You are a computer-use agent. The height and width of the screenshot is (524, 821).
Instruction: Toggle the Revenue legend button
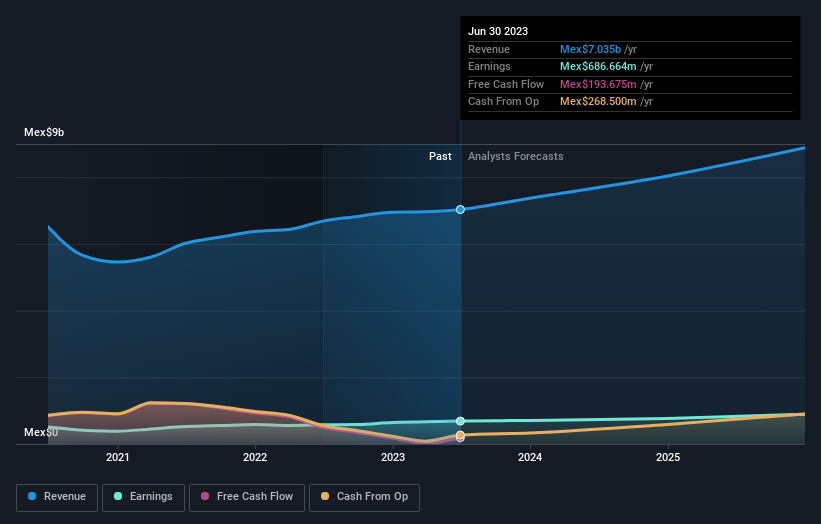(x=57, y=497)
